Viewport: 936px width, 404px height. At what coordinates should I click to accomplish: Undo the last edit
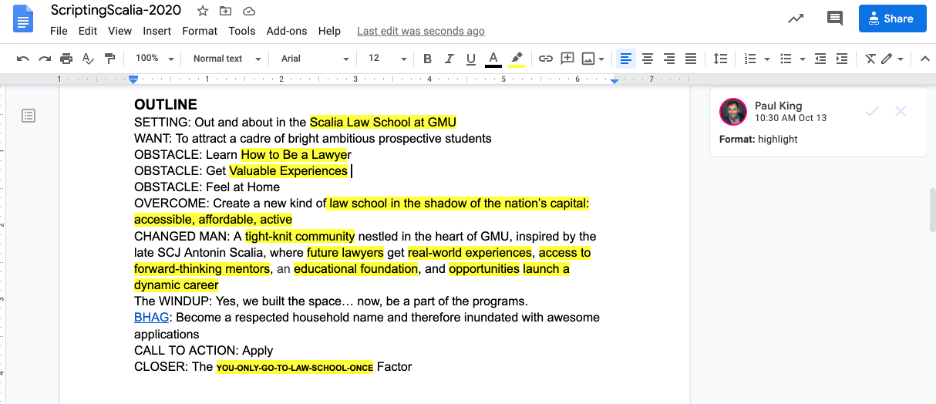click(23, 58)
